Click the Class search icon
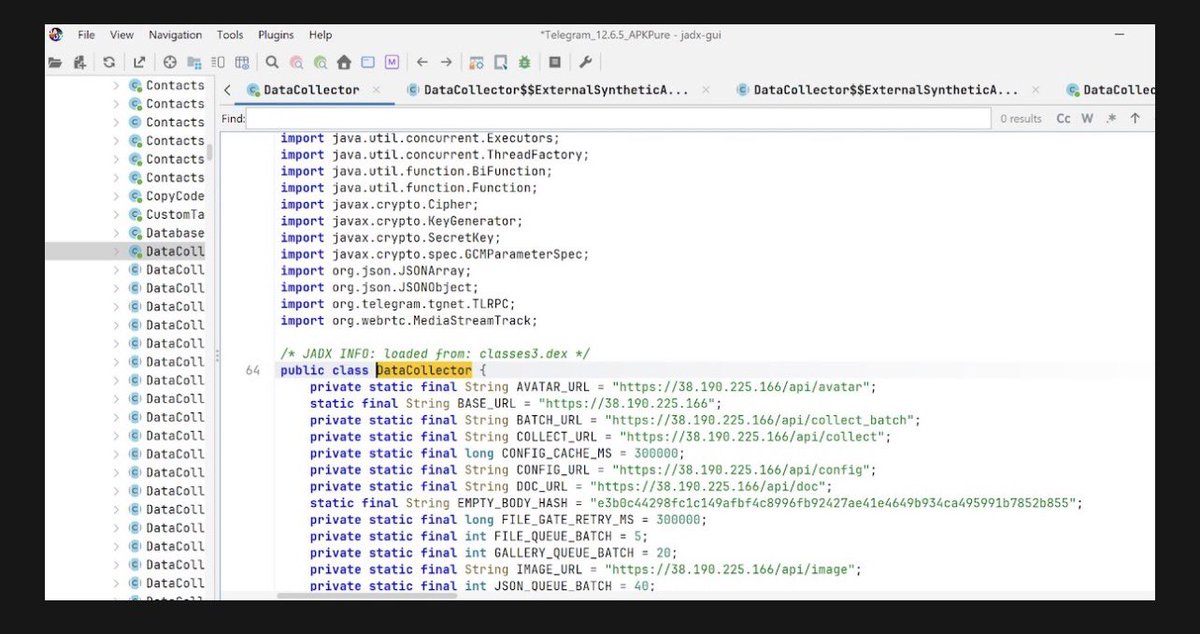Viewport: 1200px width, 634px height. pos(297,62)
